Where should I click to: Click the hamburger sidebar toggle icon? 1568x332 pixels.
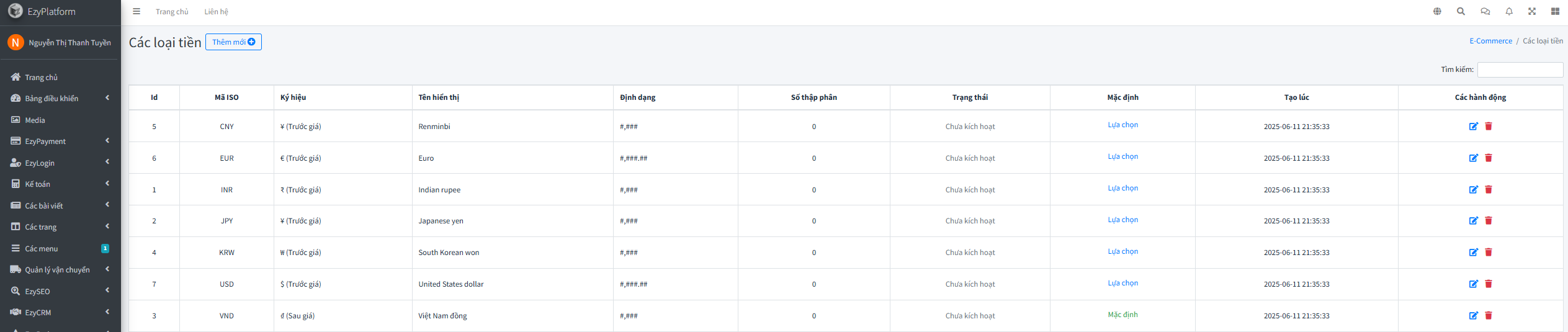[137, 11]
